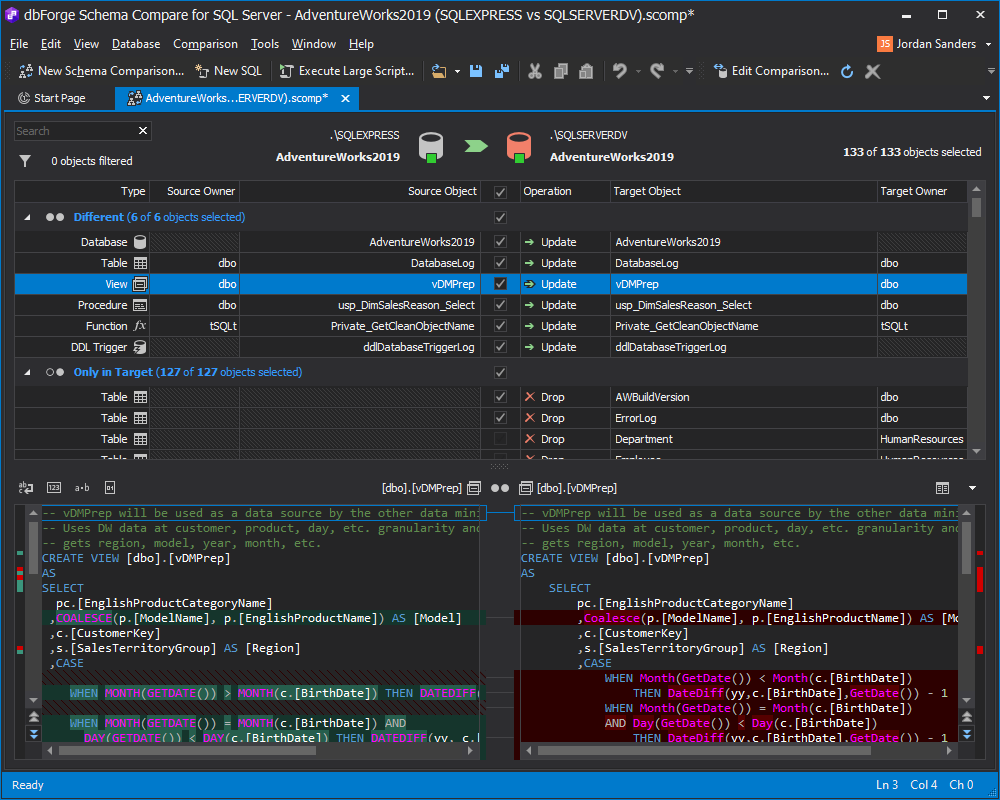Click the Operation column header
Viewport: 1000px width, 800px height.
[565, 191]
